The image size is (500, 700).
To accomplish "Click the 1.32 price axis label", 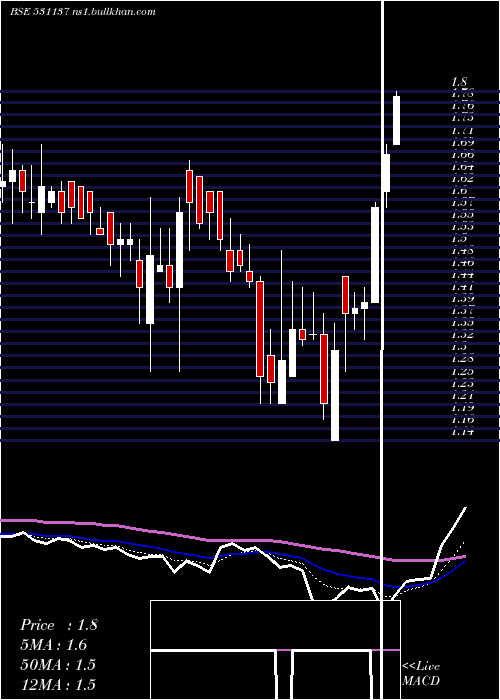I will click(462, 335).
